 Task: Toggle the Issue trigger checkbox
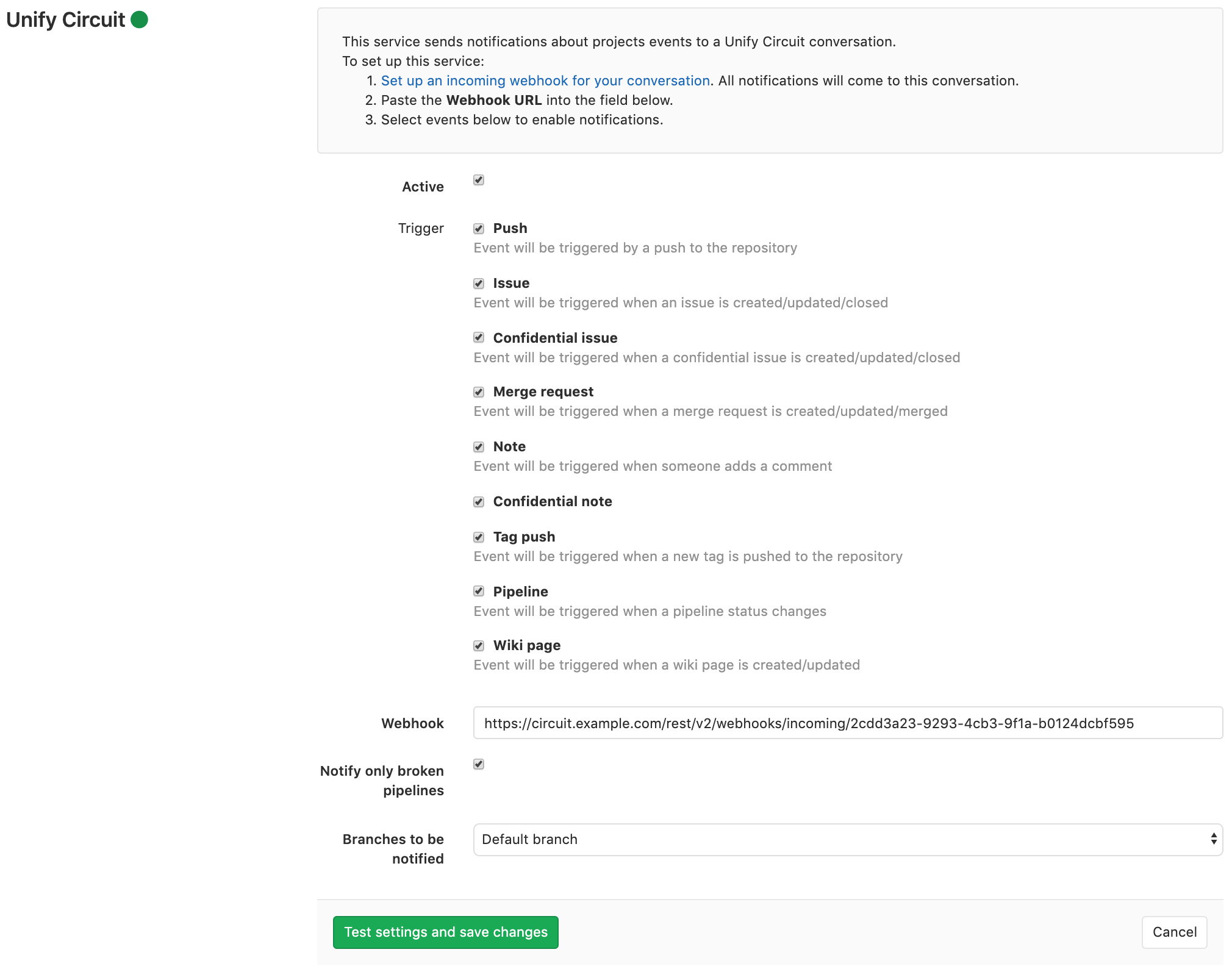tap(478, 282)
